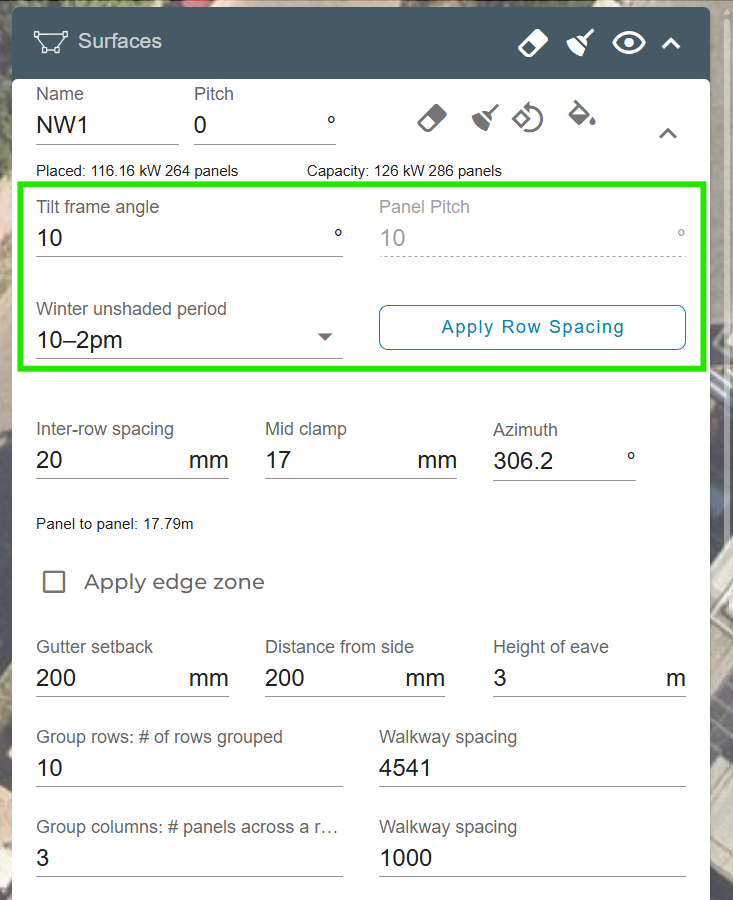Click the Tilt frame angle field
The image size is (733, 900).
tap(180, 238)
